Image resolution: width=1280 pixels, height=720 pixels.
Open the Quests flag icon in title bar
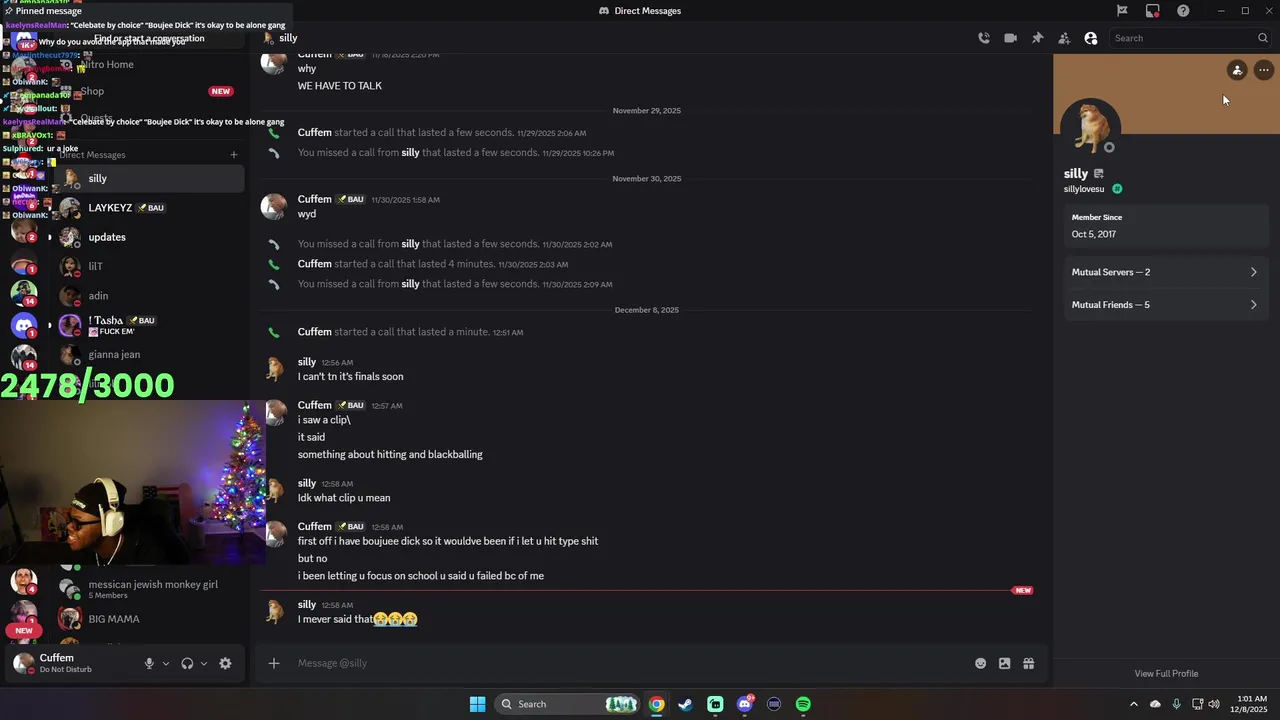click(1122, 11)
